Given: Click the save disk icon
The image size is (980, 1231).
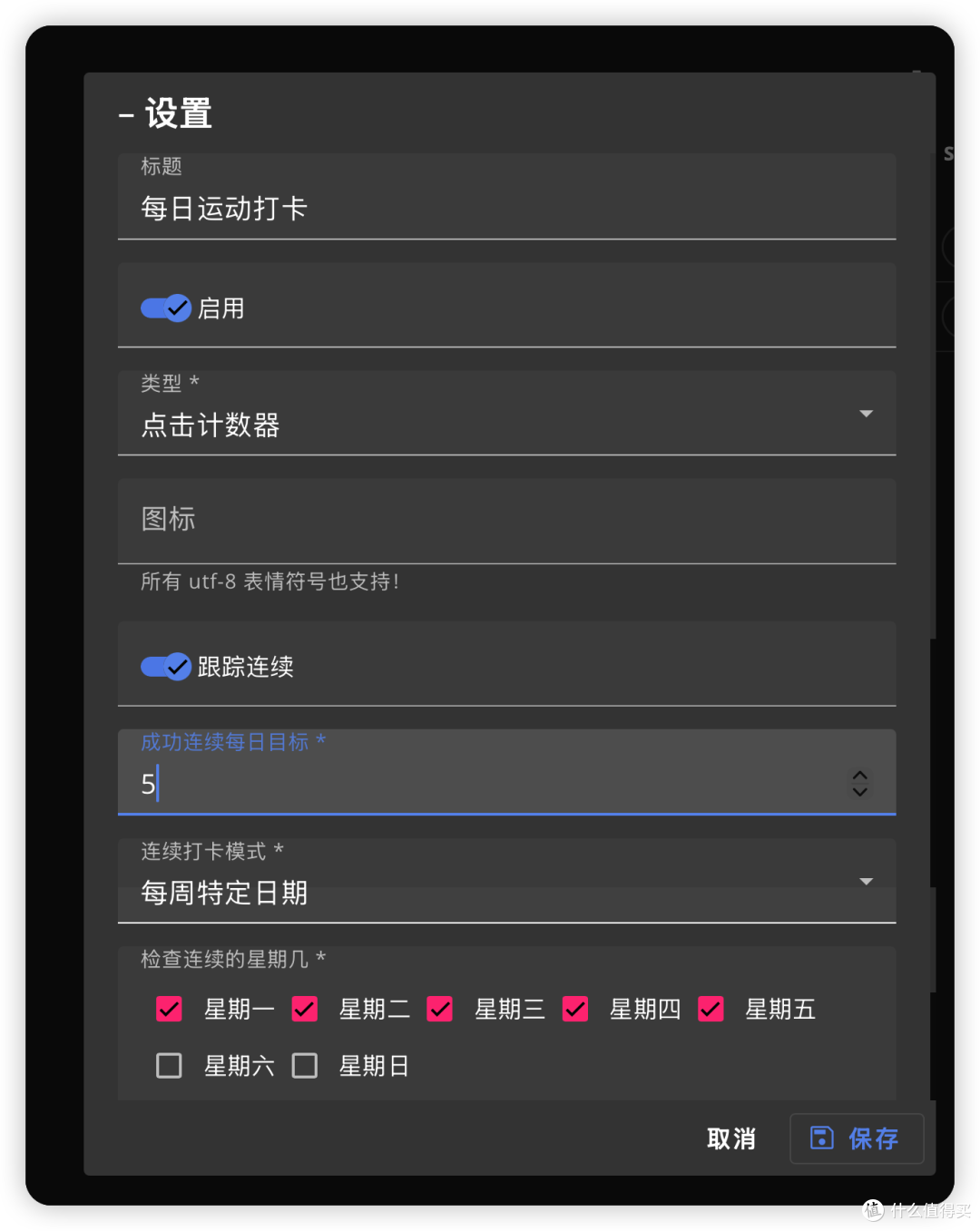Looking at the screenshot, I should [x=821, y=1138].
